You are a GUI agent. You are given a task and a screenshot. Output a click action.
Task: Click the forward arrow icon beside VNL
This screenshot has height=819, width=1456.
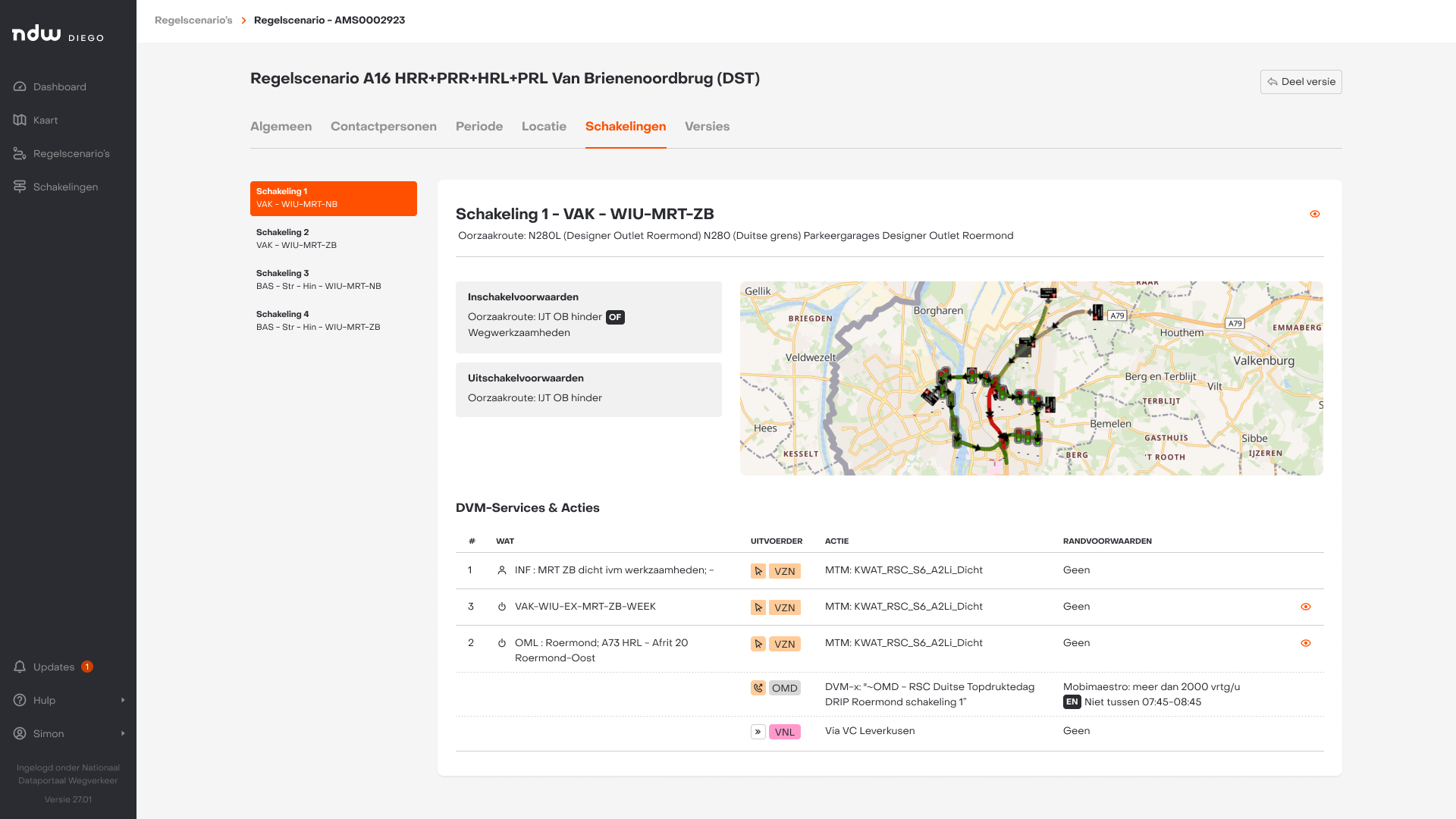click(758, 732)
